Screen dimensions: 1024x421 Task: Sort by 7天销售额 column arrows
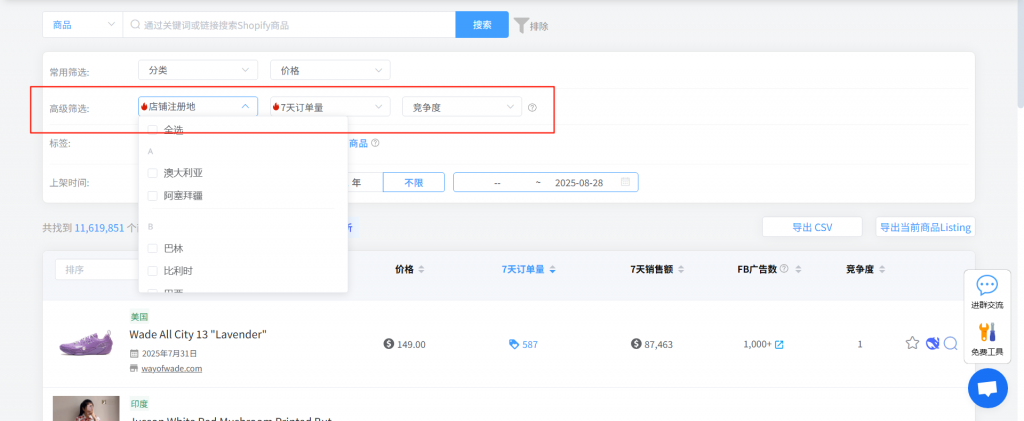click(681, 270)
